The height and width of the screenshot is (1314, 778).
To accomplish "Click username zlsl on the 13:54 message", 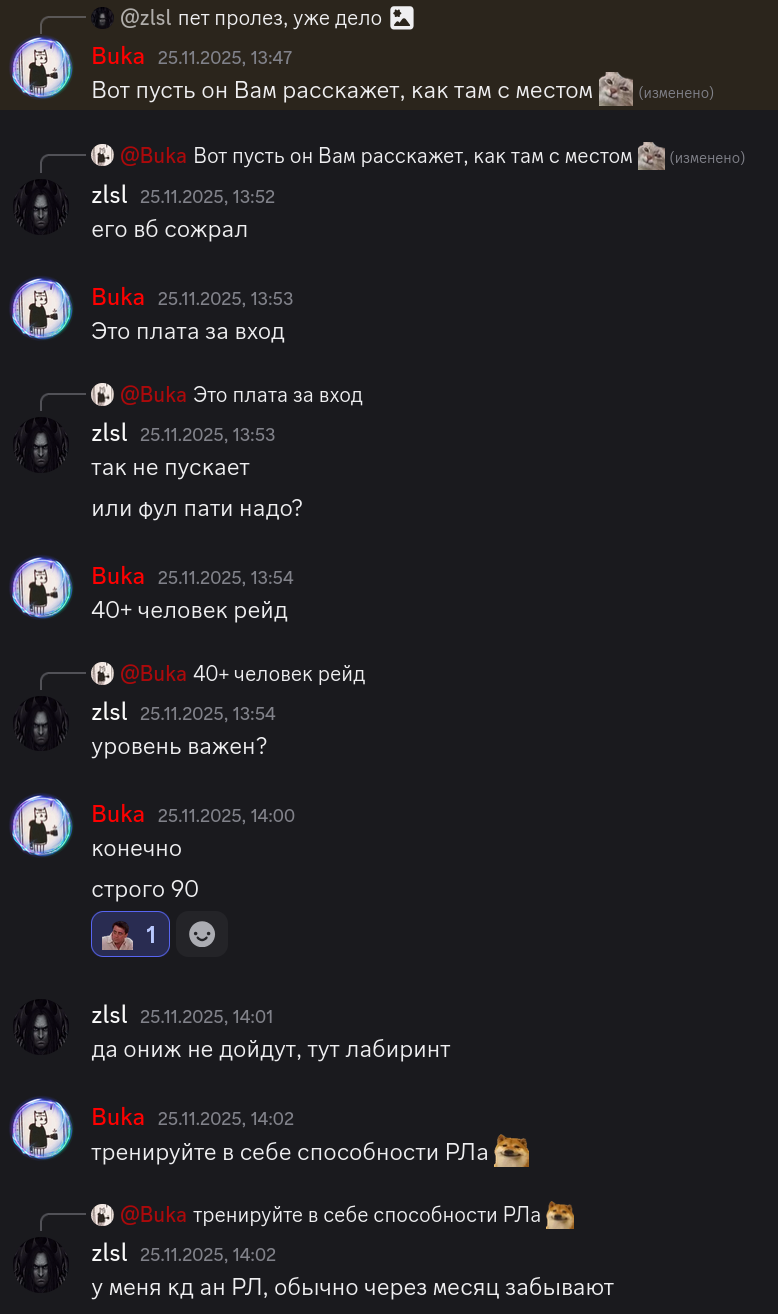I will click(109, 712).
